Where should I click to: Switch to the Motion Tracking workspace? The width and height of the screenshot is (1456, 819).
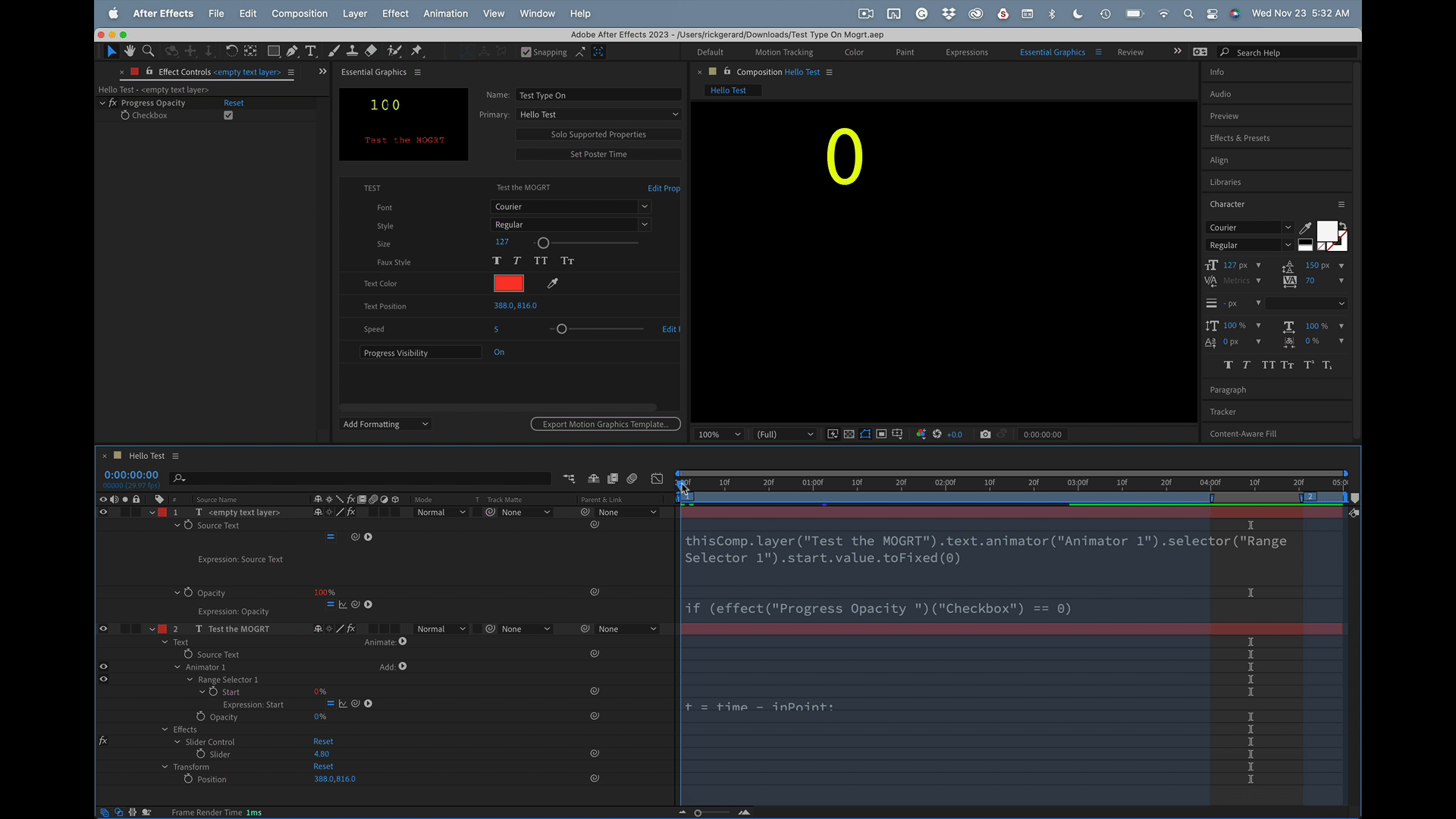(x=783, y=52)
